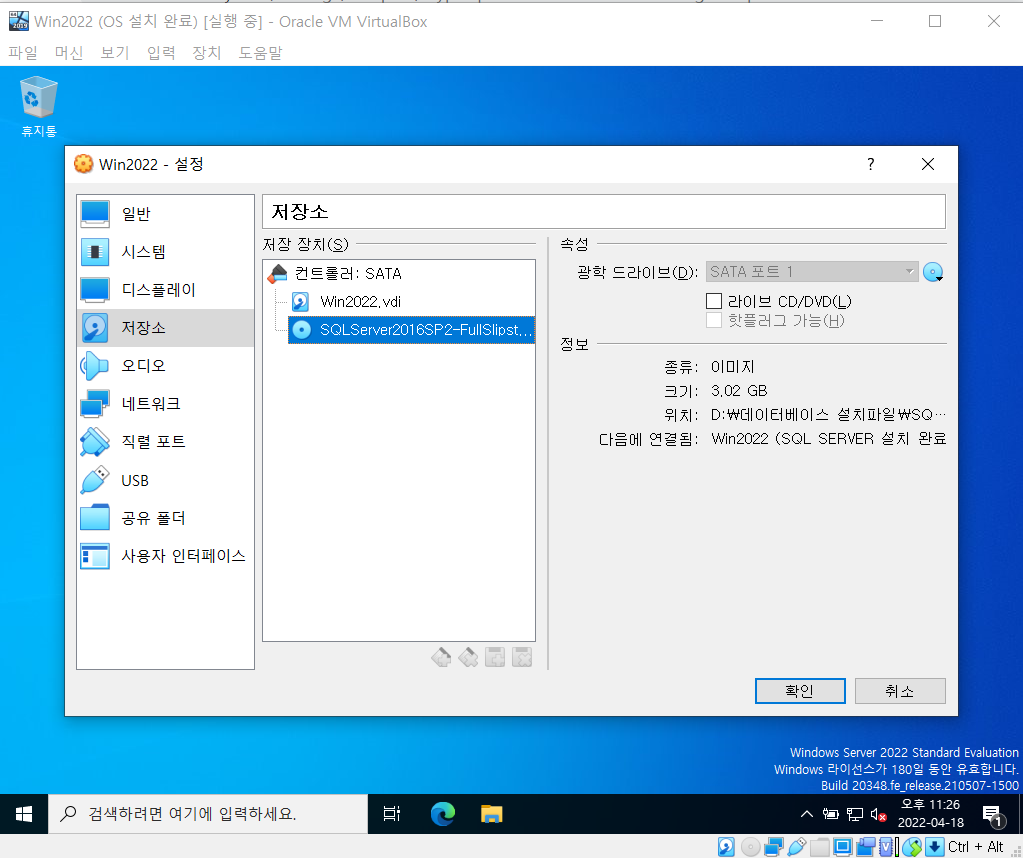Image resolution: width=1023 pixels, height=858 pixels.
Task: Select 저장소 (Storage) in the sidebar
Action: 164,328
